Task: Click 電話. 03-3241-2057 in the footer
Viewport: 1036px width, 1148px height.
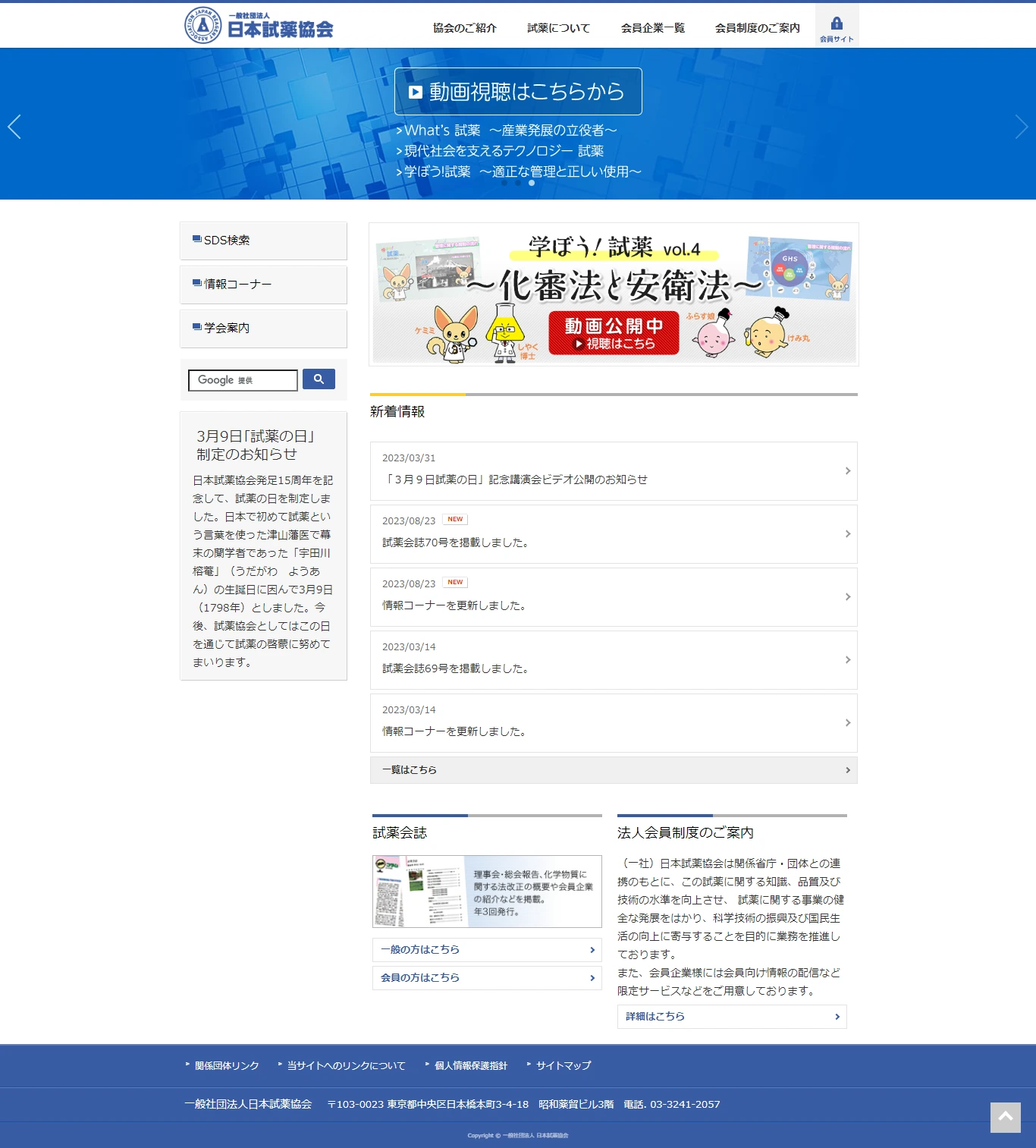Action: click(672, 1105)
